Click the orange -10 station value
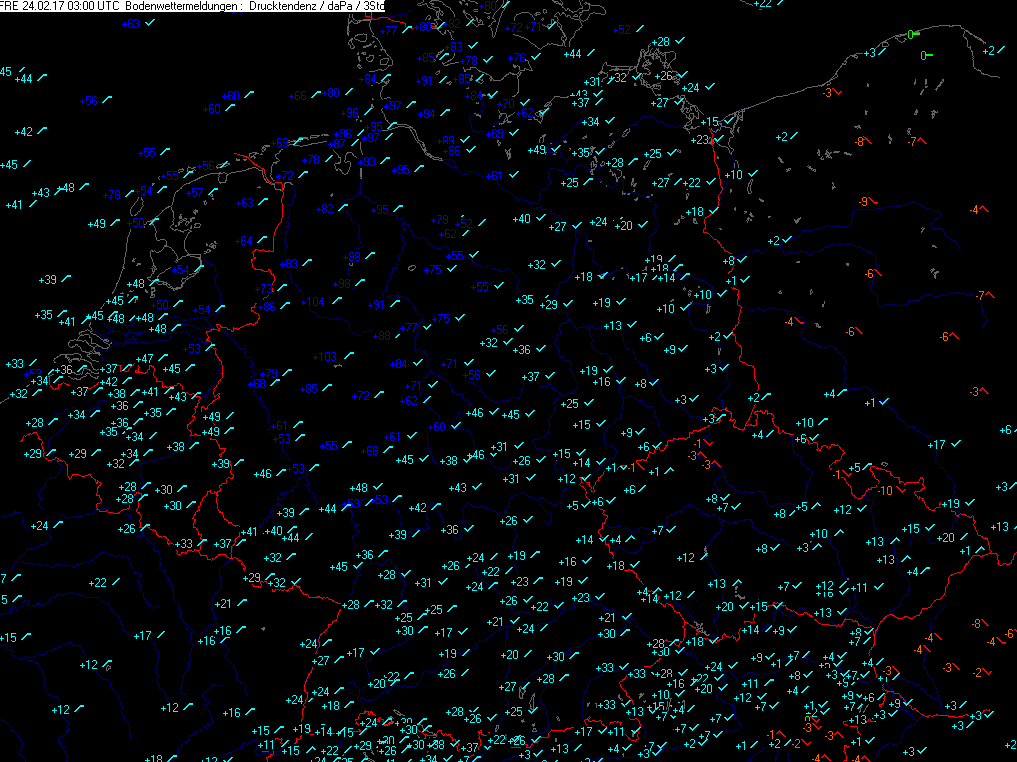Viewport: 1017px width, 762px height. [x=885, y=490]
